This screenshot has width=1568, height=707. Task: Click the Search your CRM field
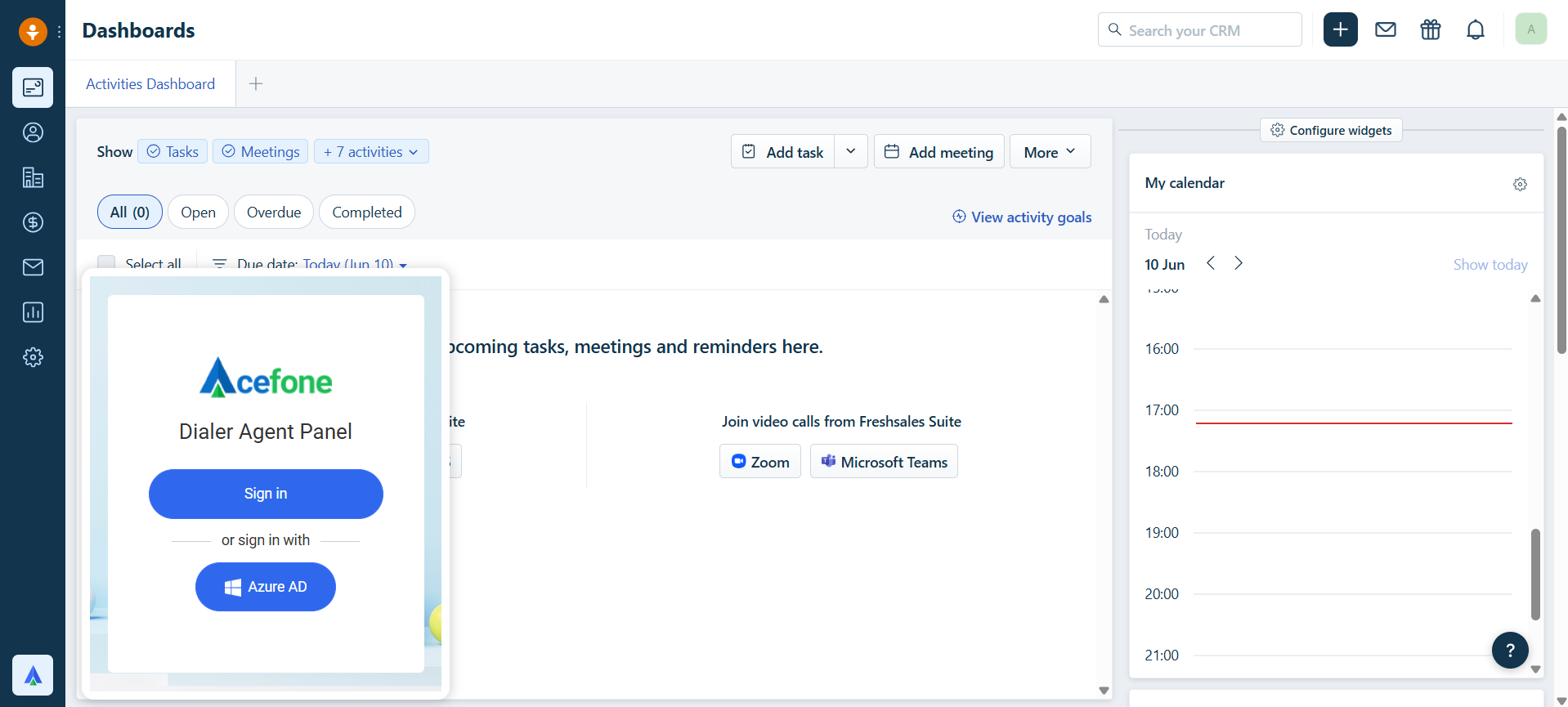(1200, 29)
